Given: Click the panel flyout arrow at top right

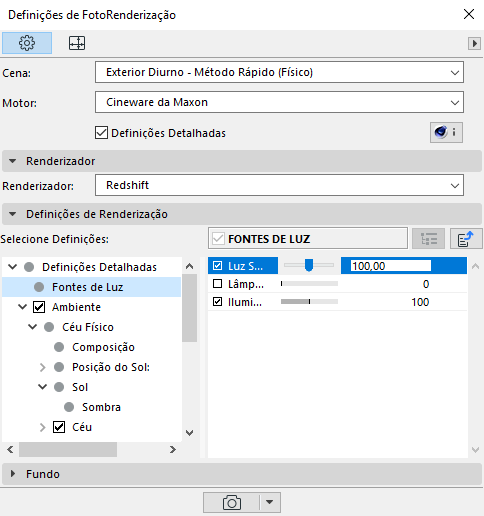Looking at the screenshot, I should 474,43.
